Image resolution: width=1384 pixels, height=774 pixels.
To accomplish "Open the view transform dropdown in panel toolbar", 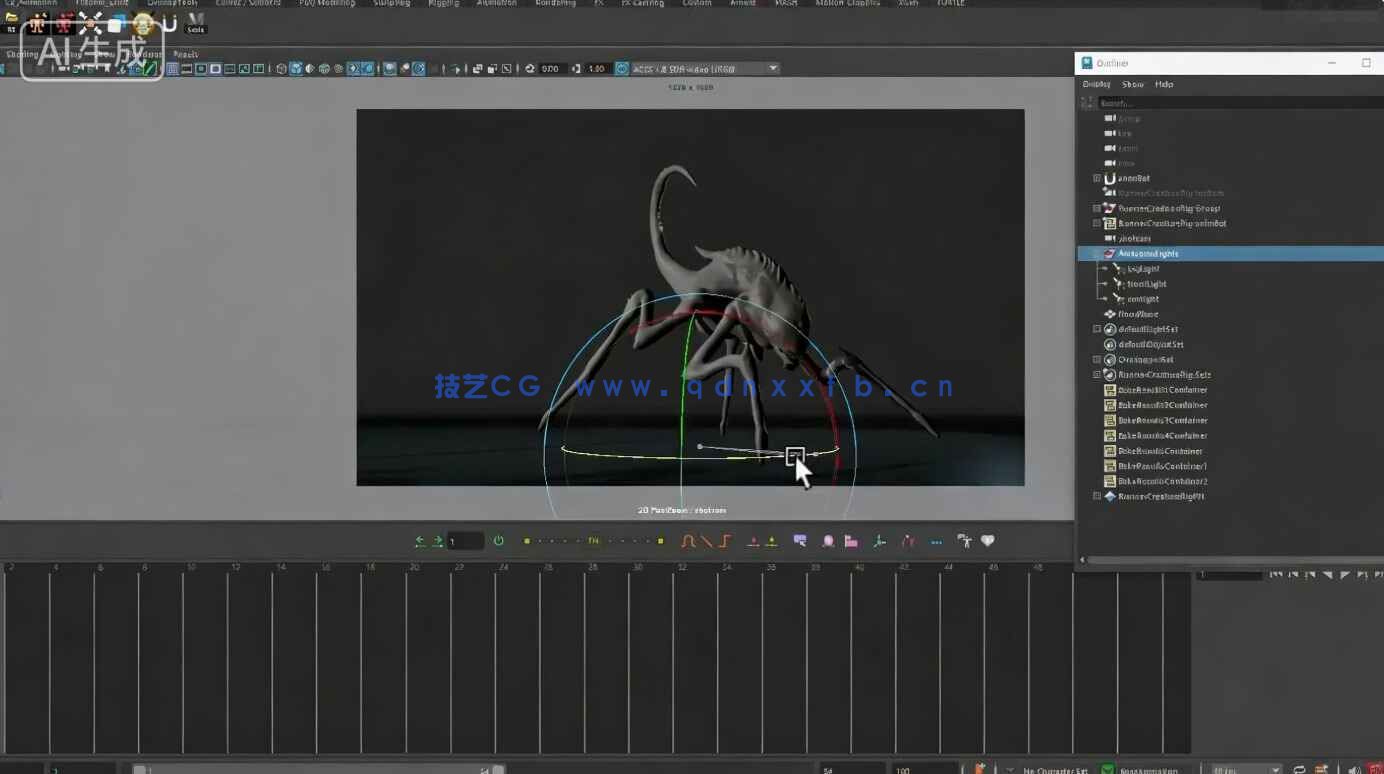I will 773,69.
